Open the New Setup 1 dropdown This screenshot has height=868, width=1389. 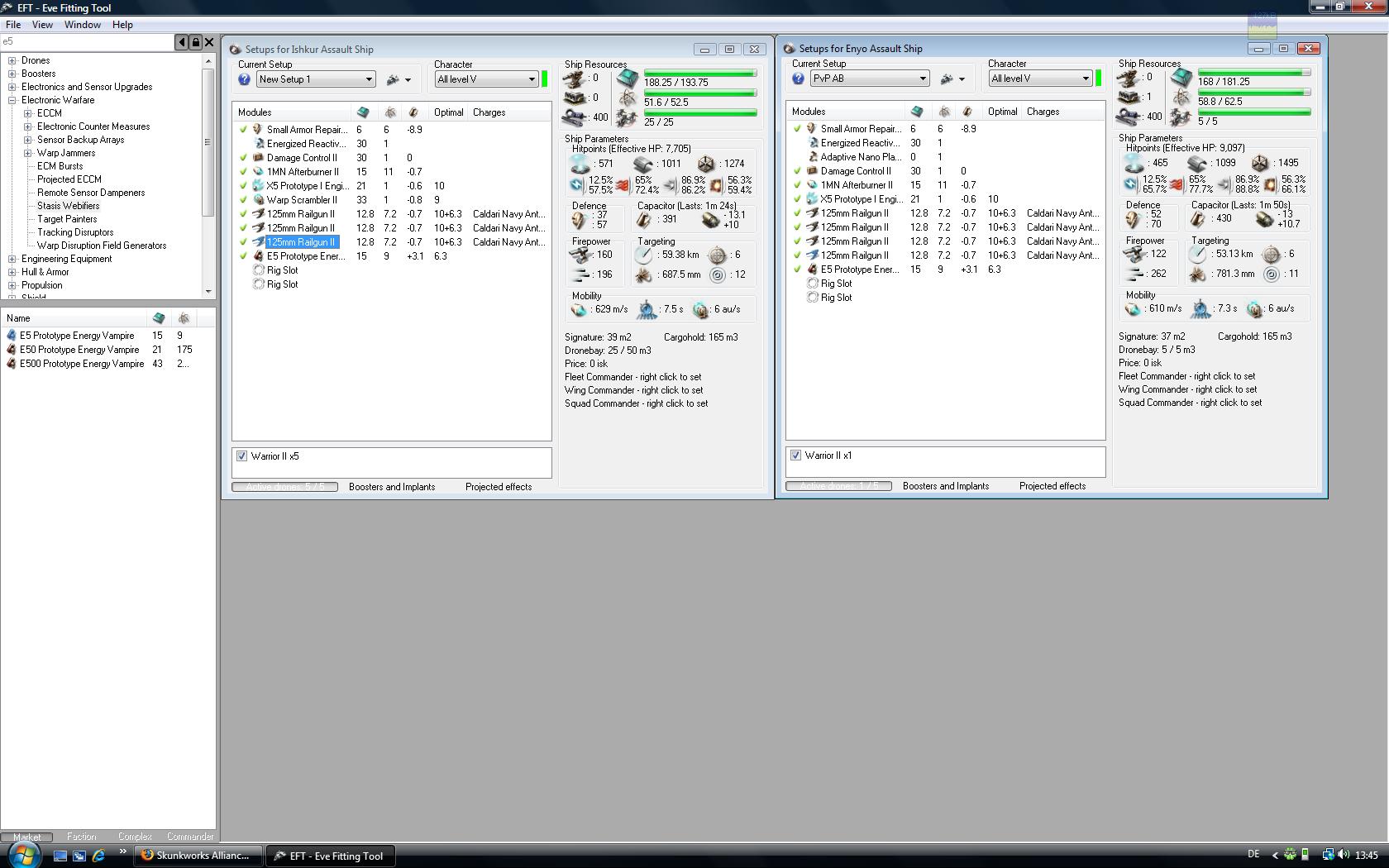[316, 79]
